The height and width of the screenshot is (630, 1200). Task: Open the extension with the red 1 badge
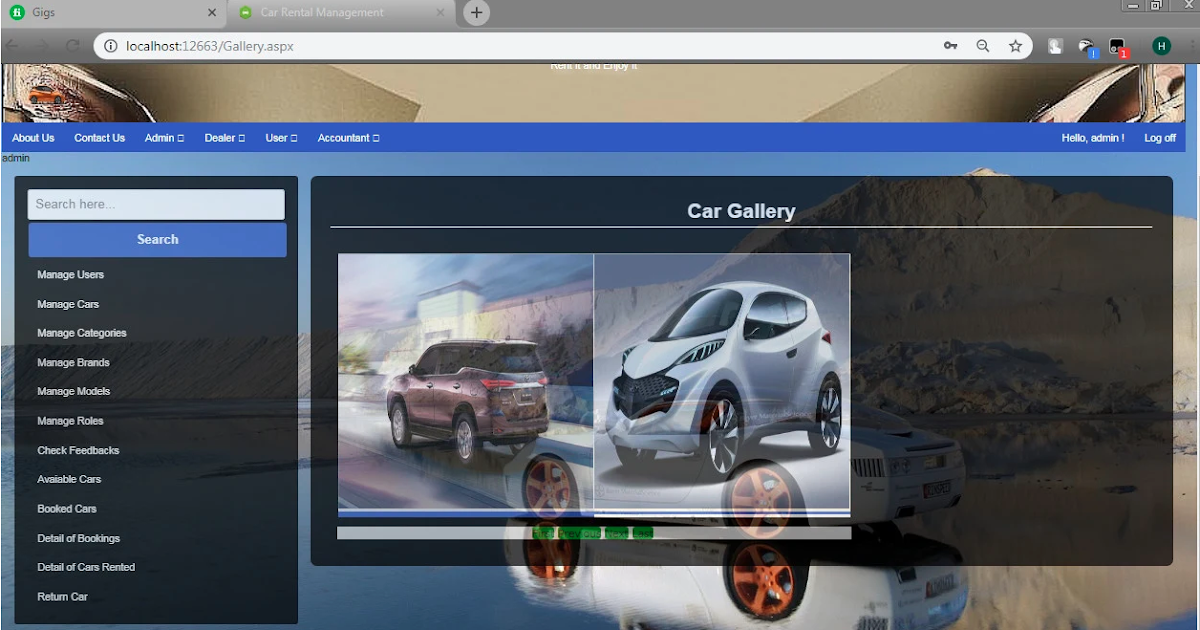[x=1117, y=45]
